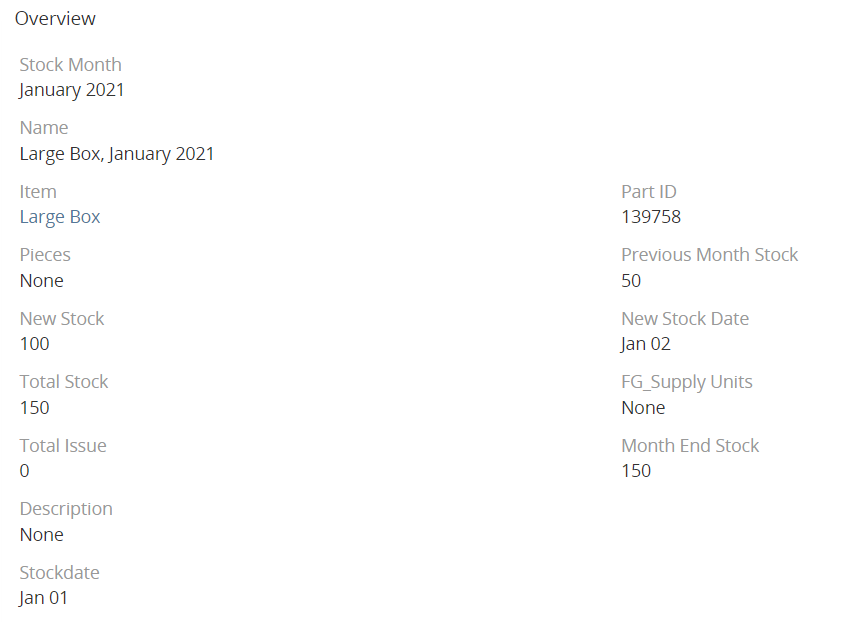Select the Previous Month Stock value 50
This screenshot has width=842, height=622.
pos(631,281)
